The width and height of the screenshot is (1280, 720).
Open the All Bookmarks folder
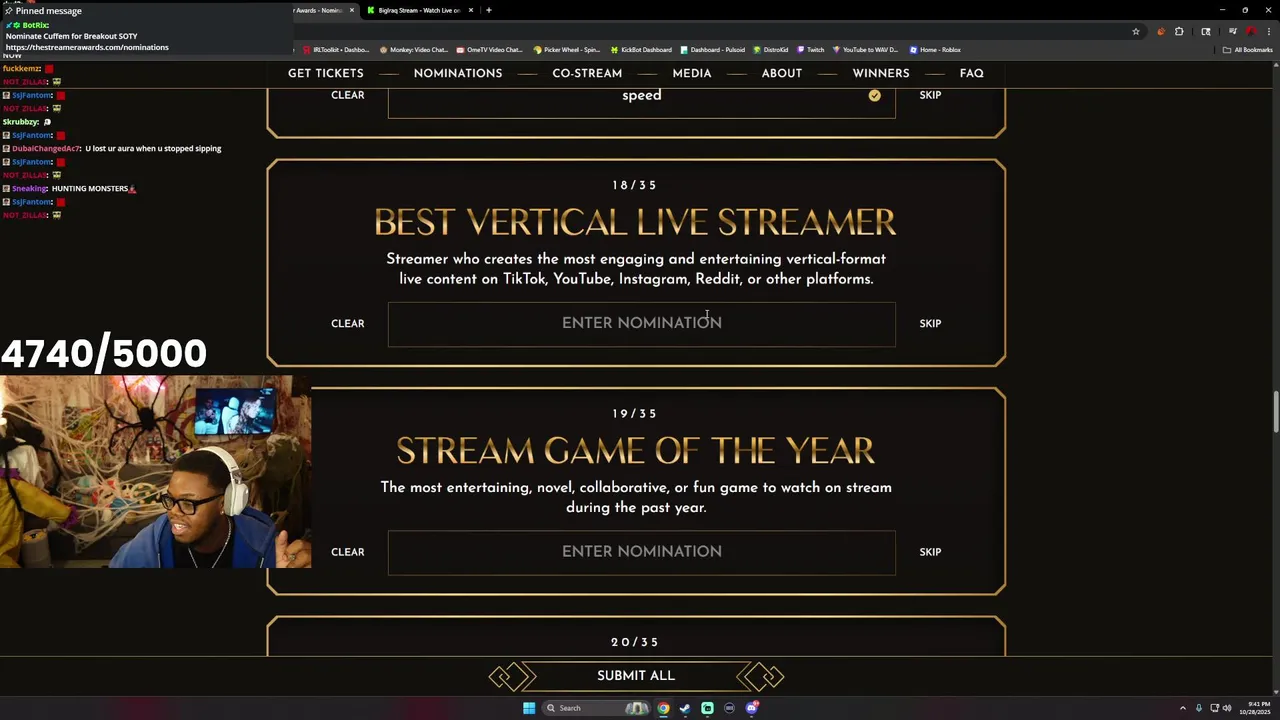[1248, 50]
